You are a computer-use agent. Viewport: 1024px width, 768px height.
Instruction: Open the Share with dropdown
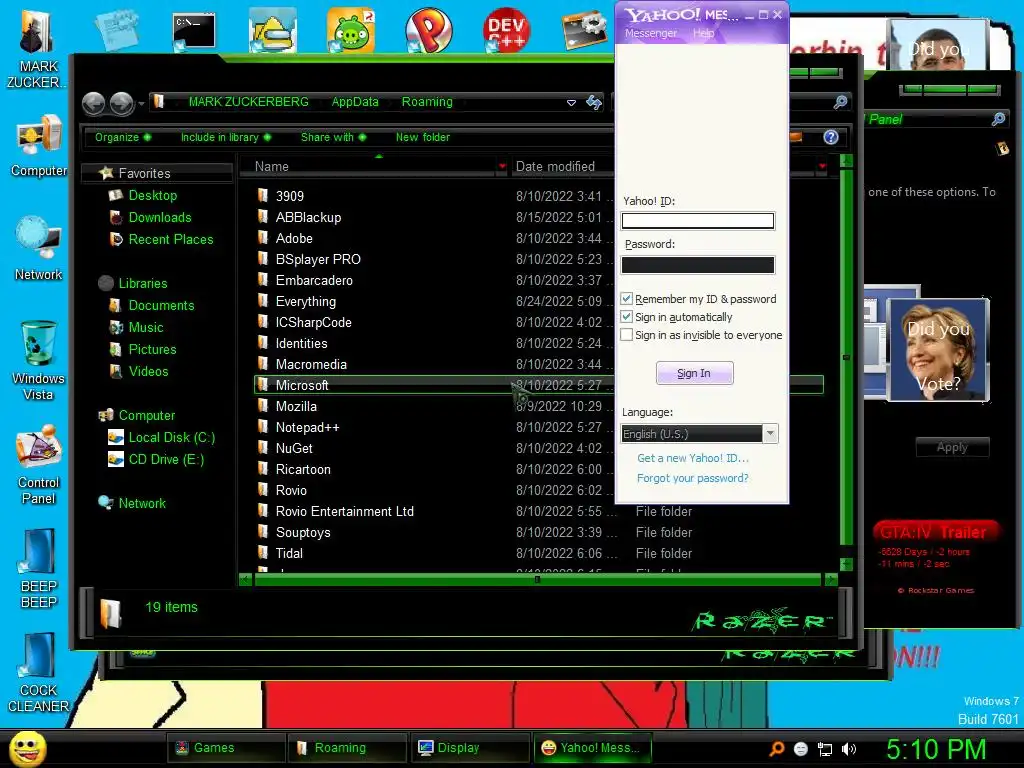[x=333, y=137]
